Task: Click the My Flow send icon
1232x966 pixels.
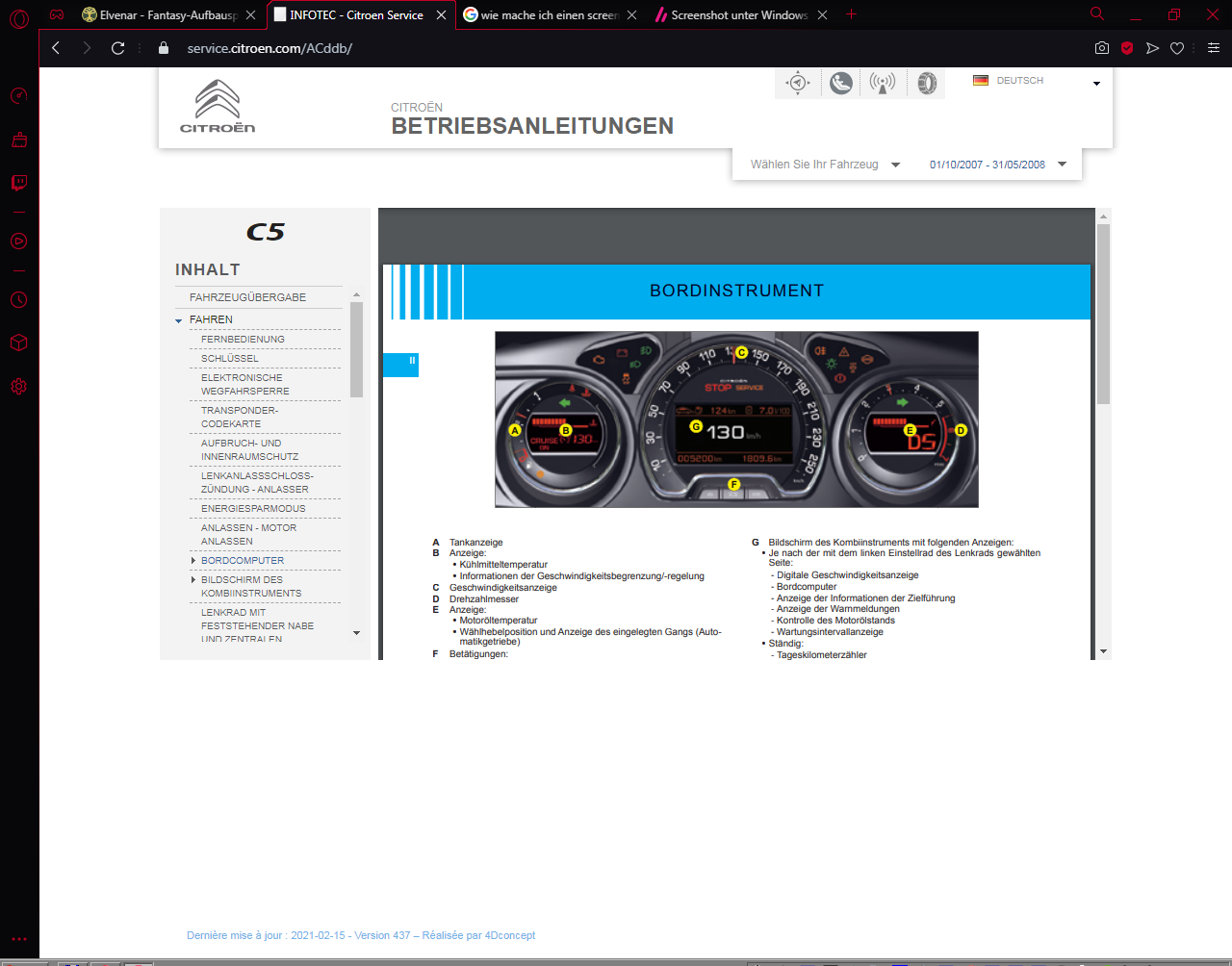Action: 1152,48
